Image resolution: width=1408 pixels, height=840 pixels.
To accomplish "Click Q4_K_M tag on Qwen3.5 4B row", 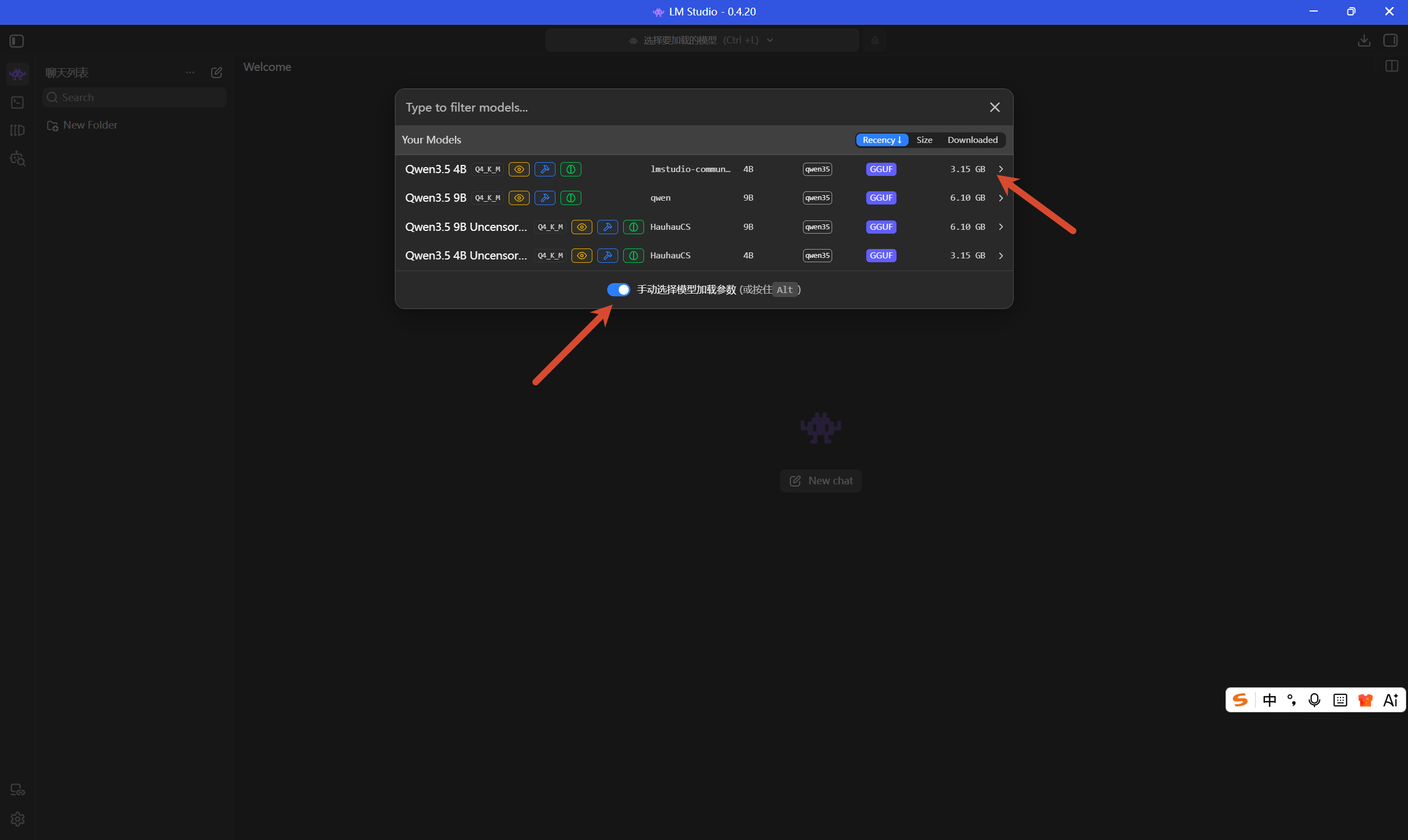I will pyautogui.click(x=487, y=169).
